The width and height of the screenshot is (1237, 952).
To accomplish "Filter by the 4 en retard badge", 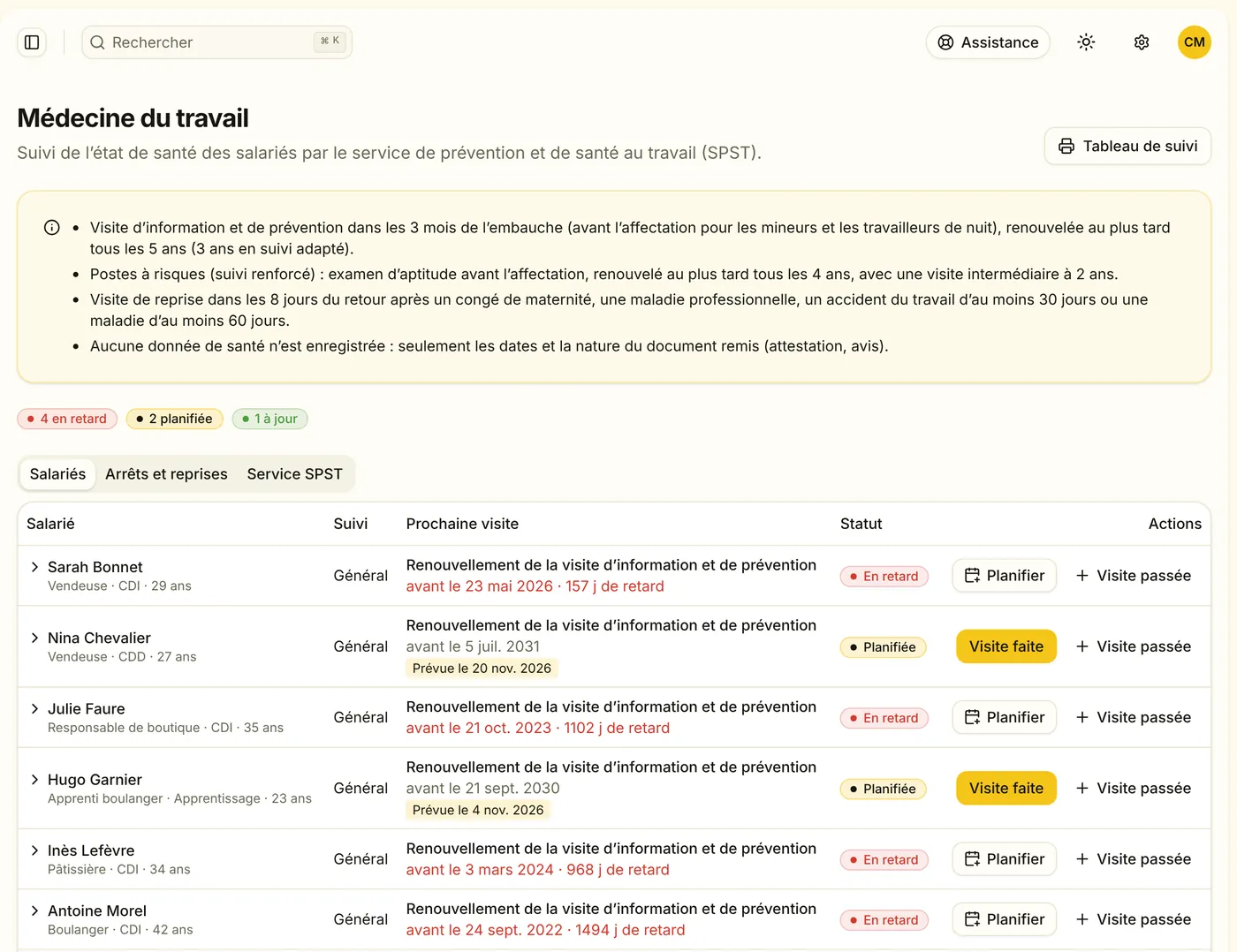I will click(67, 419).
